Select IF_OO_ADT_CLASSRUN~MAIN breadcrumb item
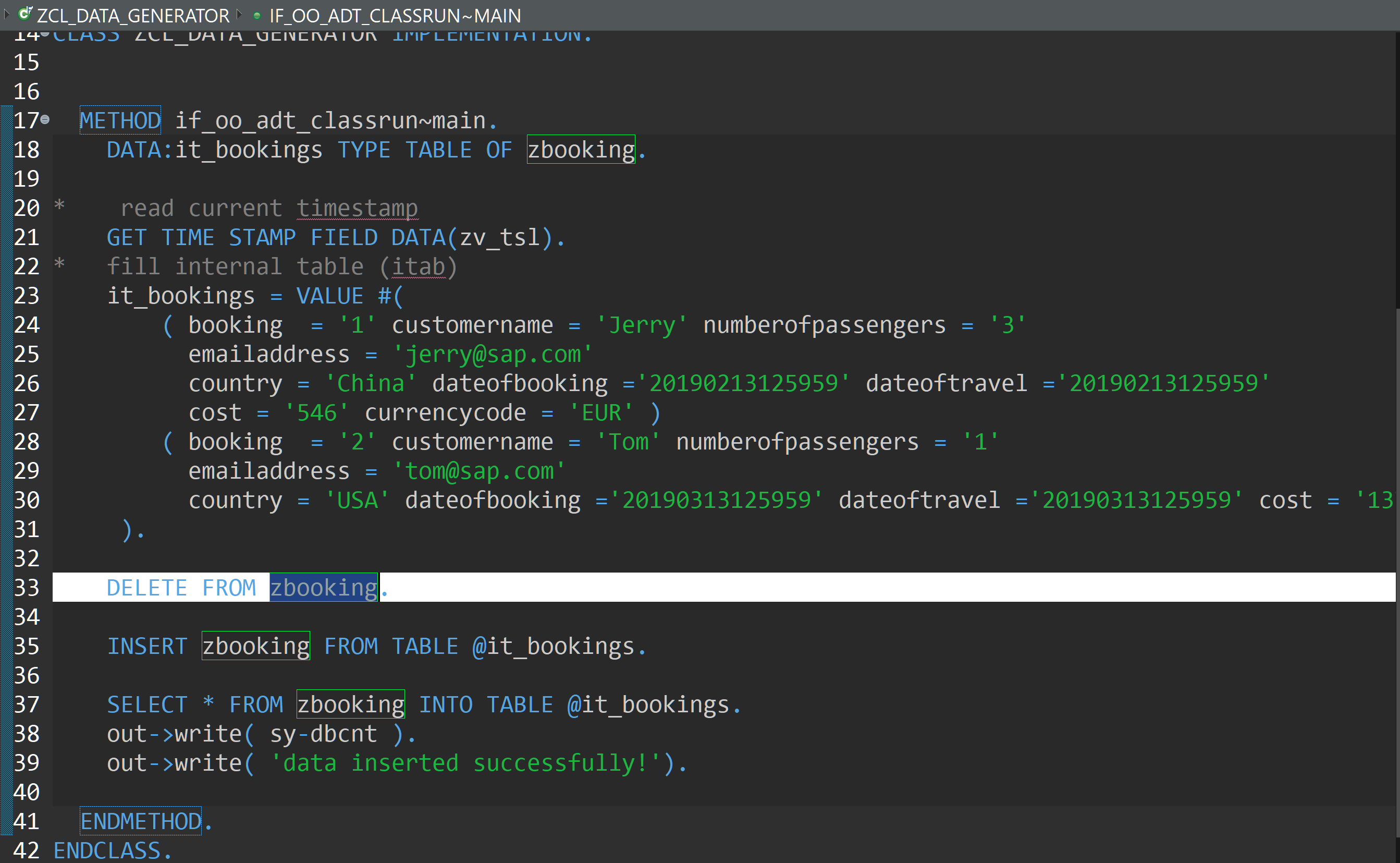Screen dimensions: 1400x863 [395, 16]
